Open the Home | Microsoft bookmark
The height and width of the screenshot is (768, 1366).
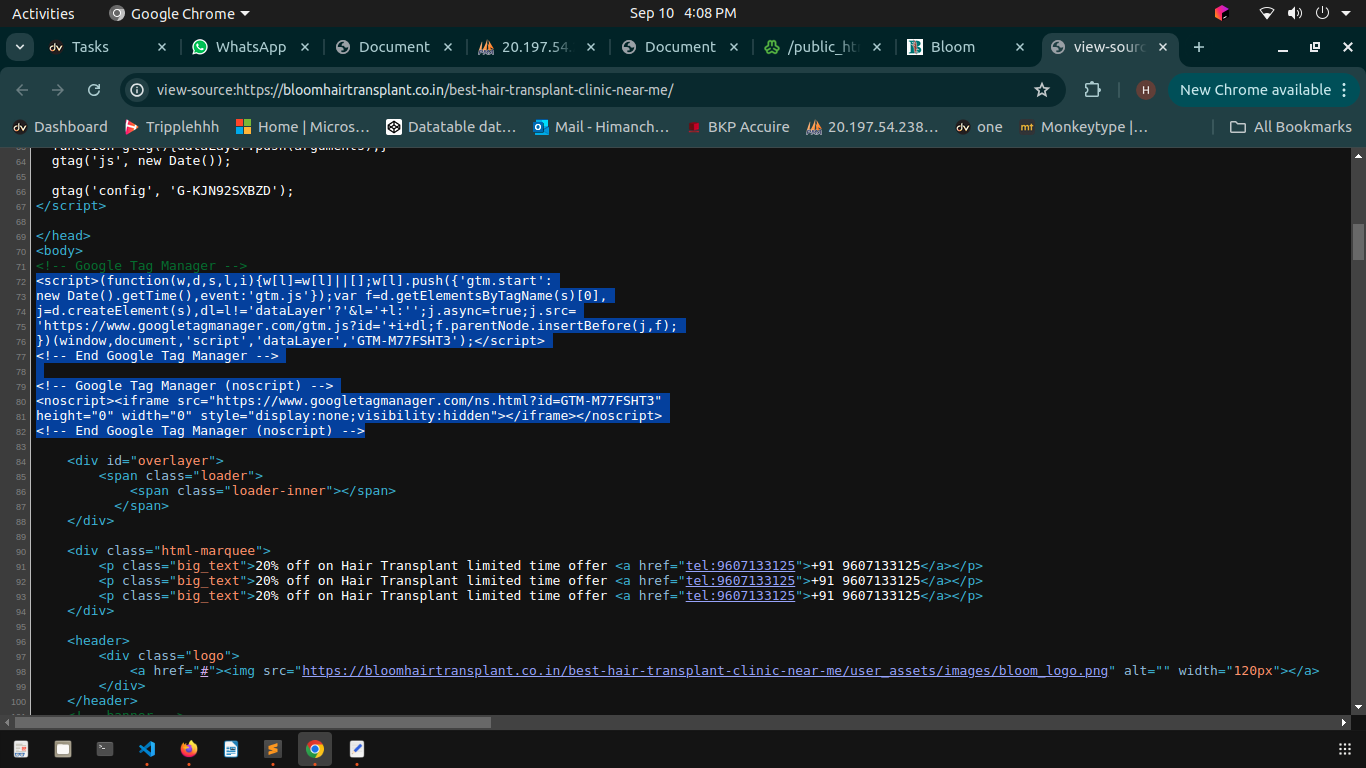click(x=302, y=127)
